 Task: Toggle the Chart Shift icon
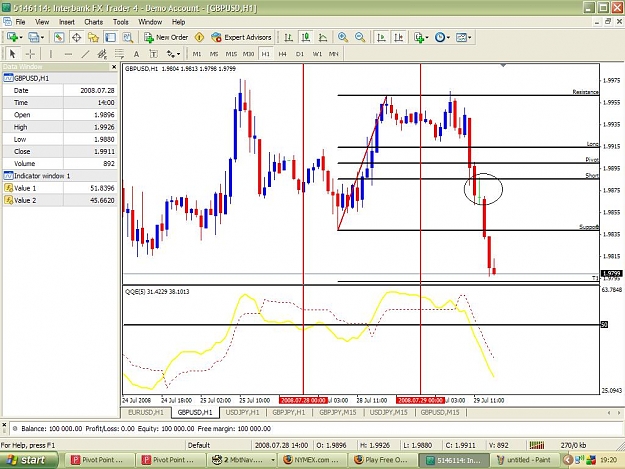[399, 37]
